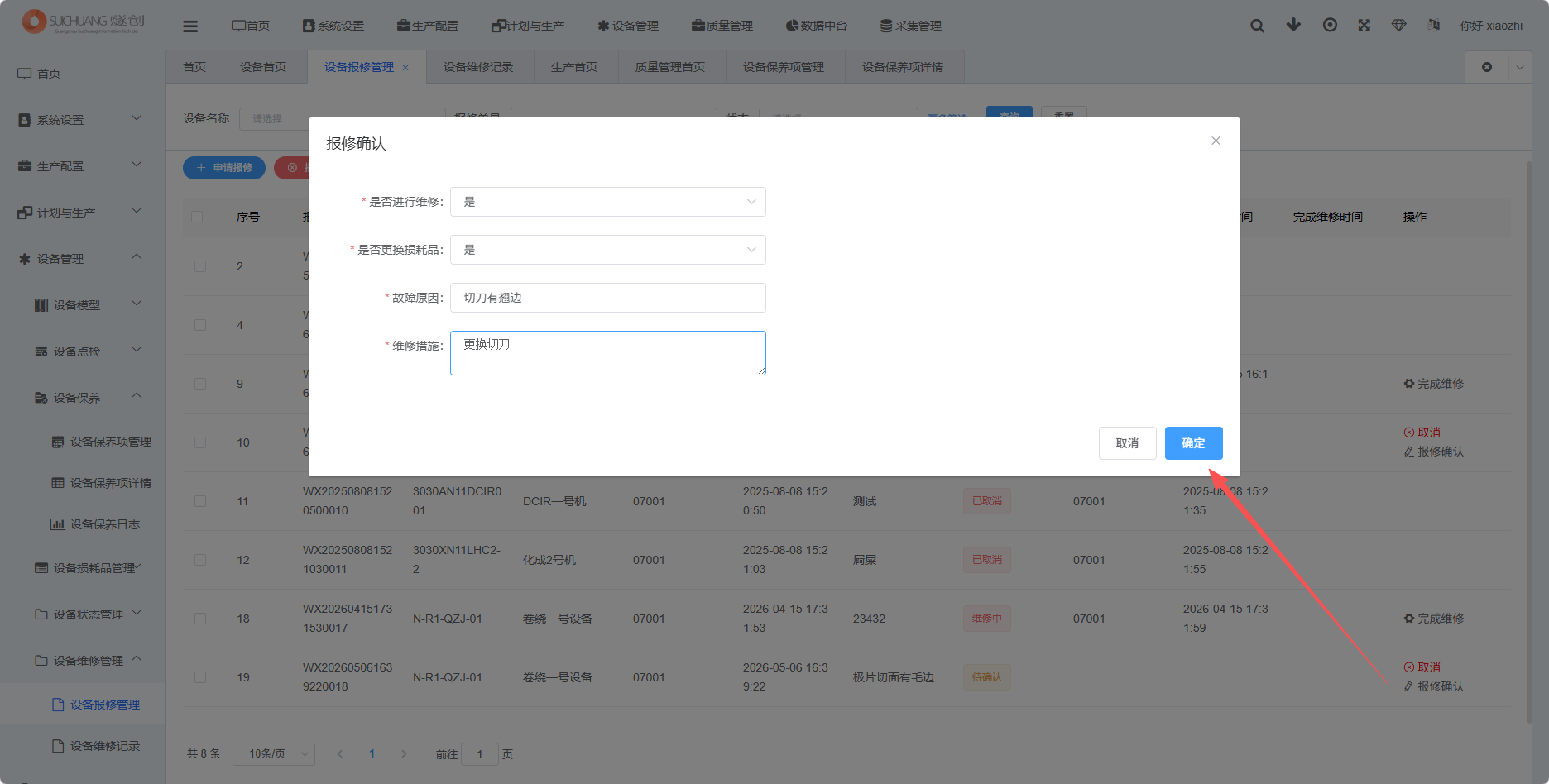The width and height of the screenshot is (1549, 784).
Task: Click the 取消 action in row 19
Action: click(x=1422, y=667)
